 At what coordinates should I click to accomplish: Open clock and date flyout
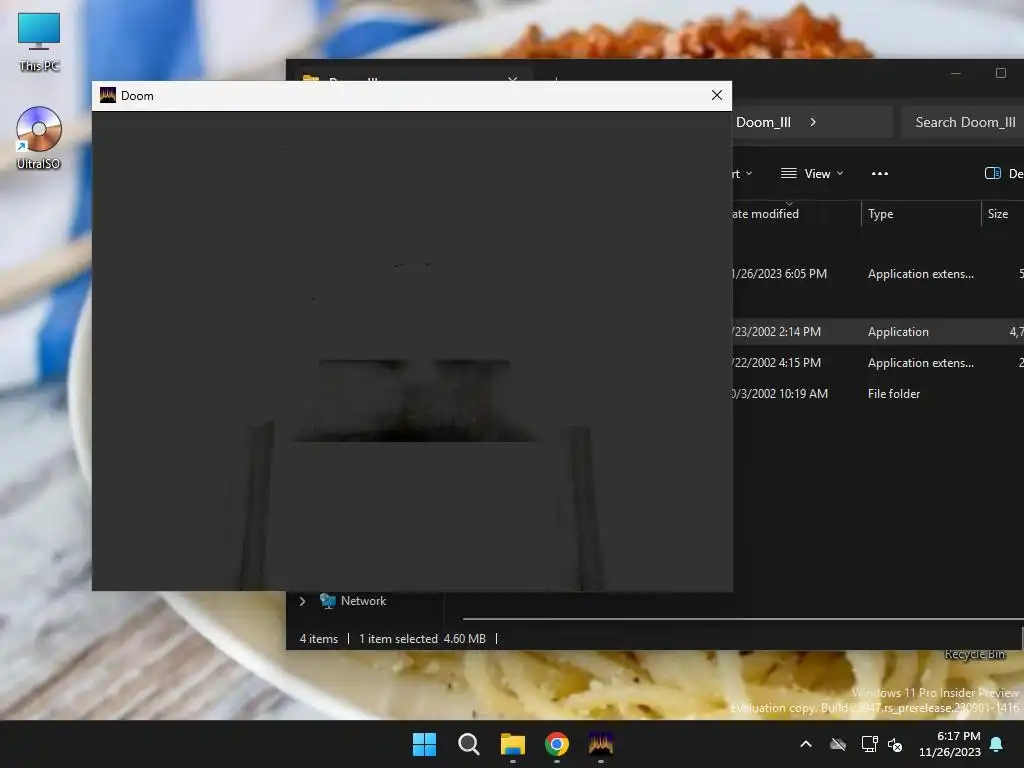click(950, 744)
